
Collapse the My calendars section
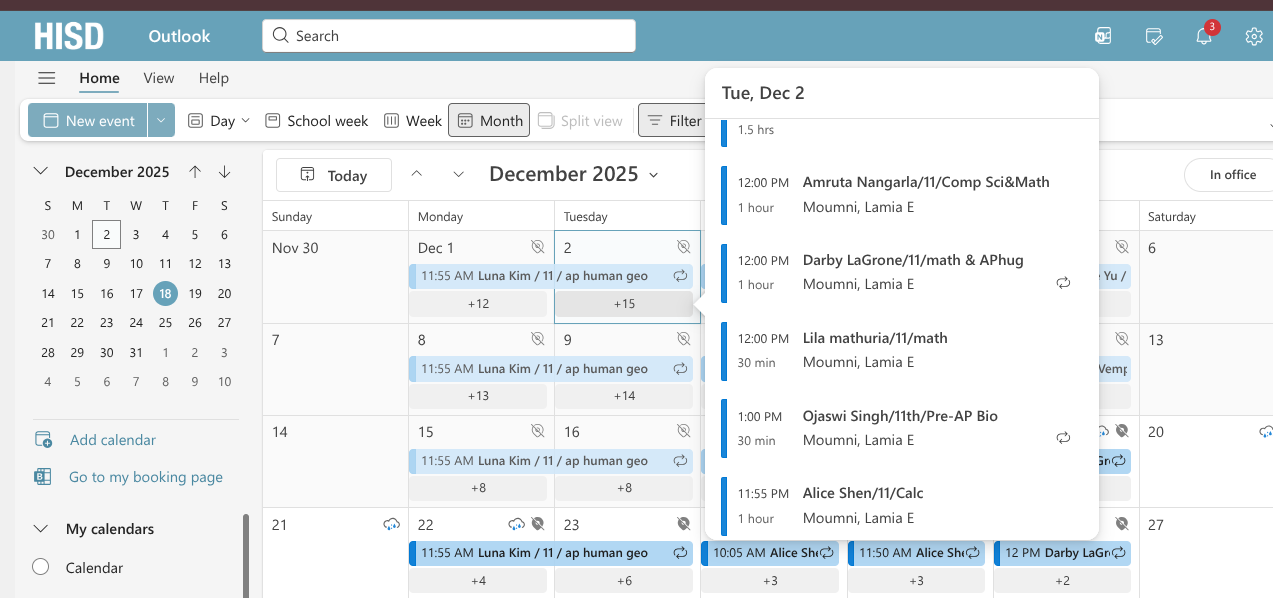click(x=41, y=529)
